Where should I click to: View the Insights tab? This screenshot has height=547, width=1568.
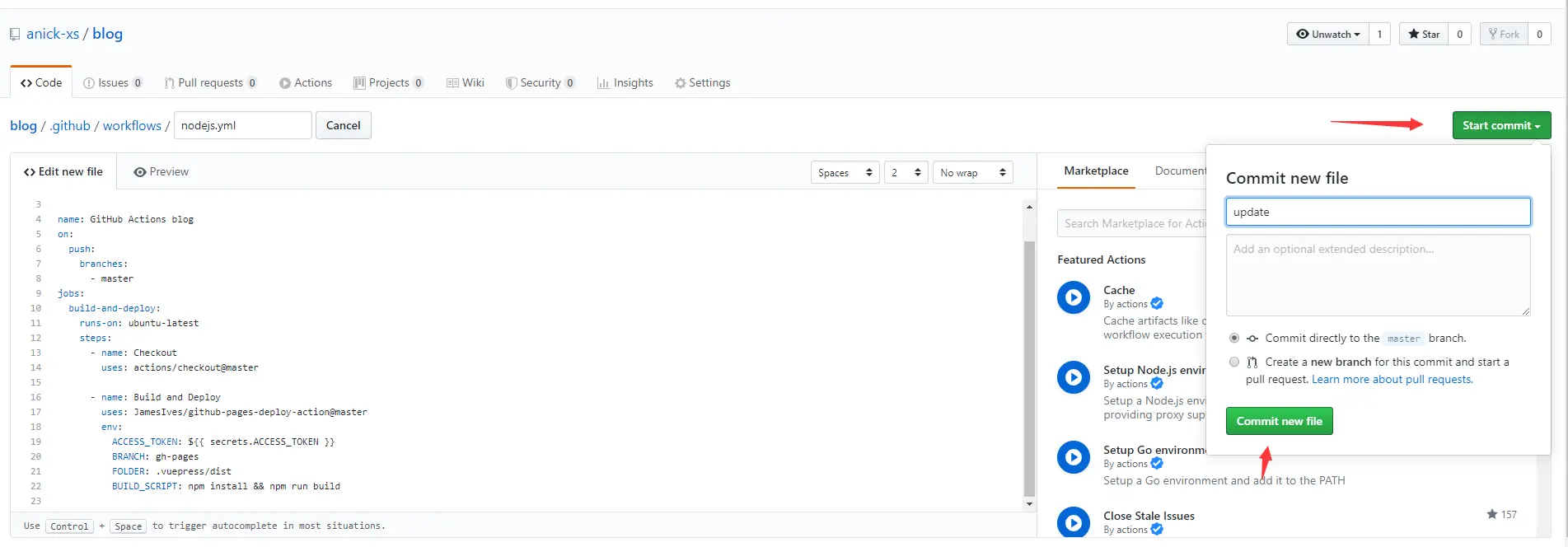(x=625, y=82)
